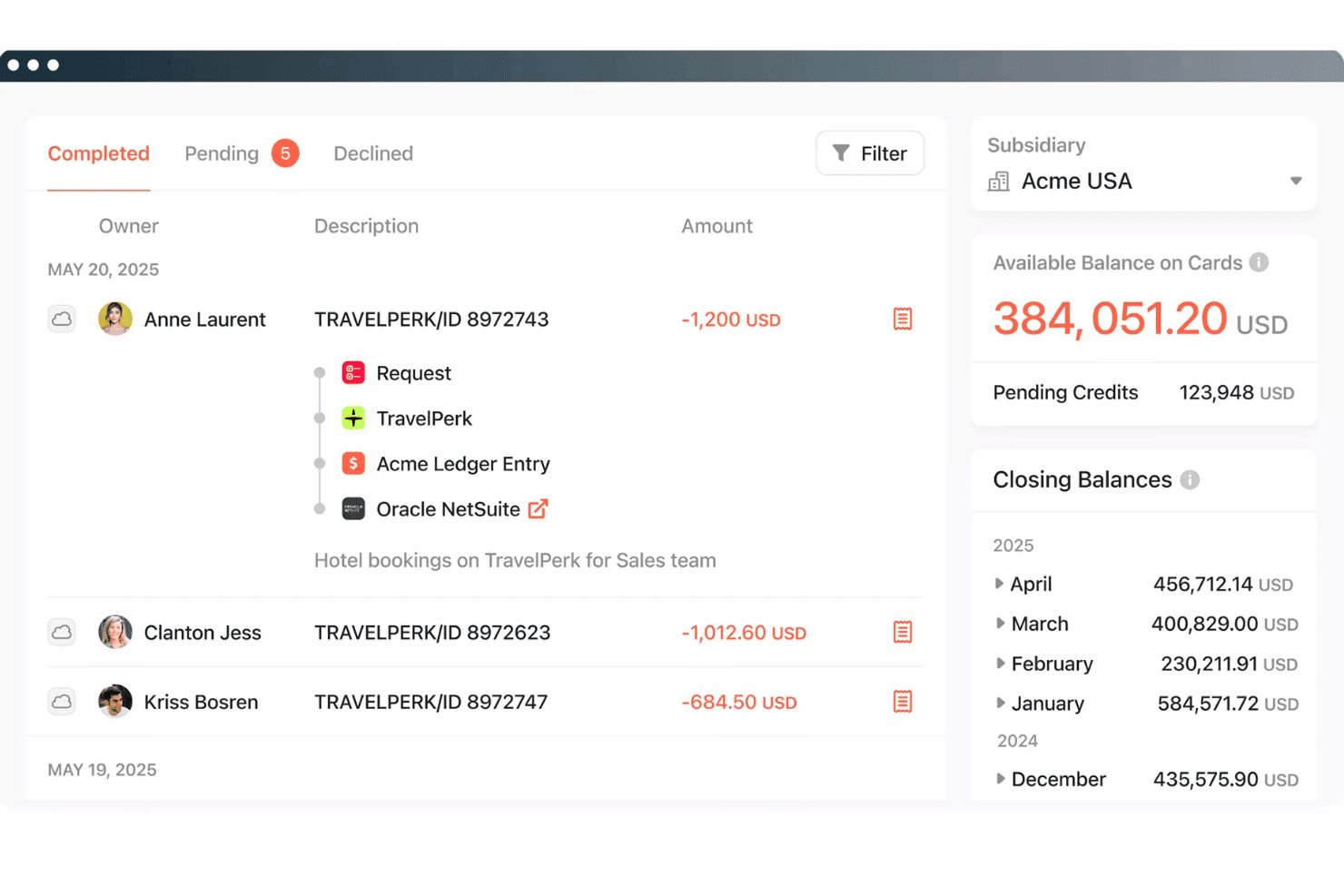The width and height of the screenshot is (1344, 896).
Task: Switch to the Pending tab
Action: (x=222, y=153)
